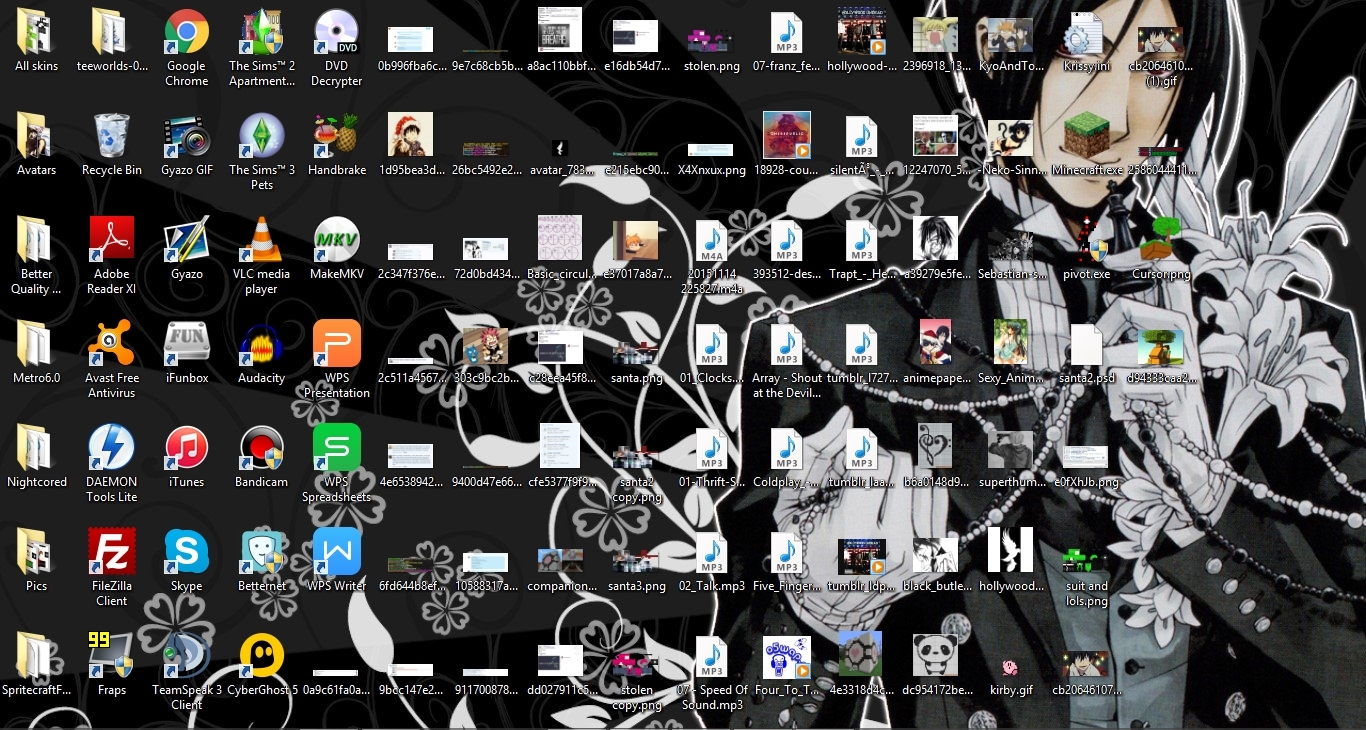Open the MakeMKV shortcut
Screen dimensions: 1366x730
click(x=337, y=241)
